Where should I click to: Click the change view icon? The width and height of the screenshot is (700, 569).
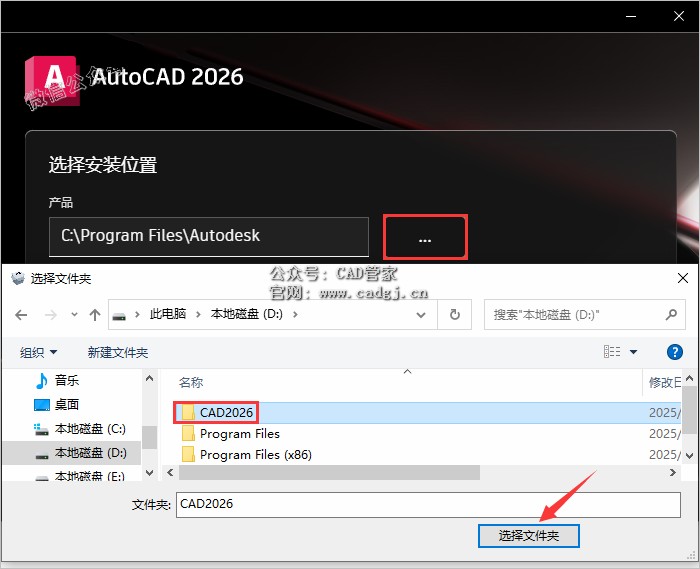pyautogui.click(x=612, y=352)
